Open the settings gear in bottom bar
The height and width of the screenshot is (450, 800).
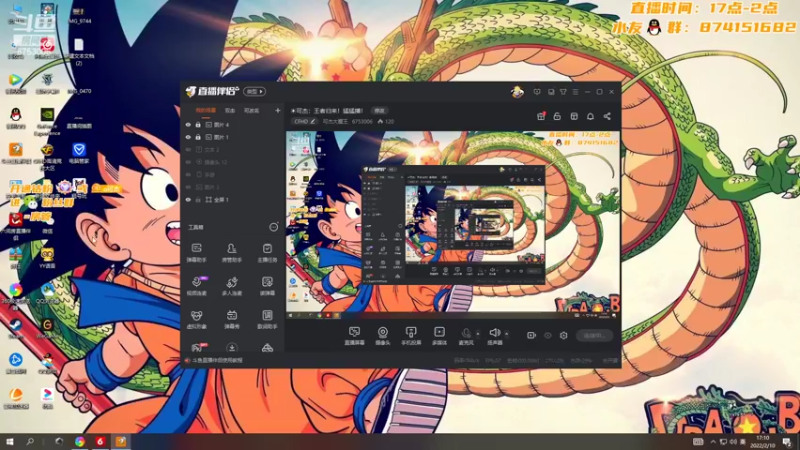pyautogui.click(x=563, y=335)
